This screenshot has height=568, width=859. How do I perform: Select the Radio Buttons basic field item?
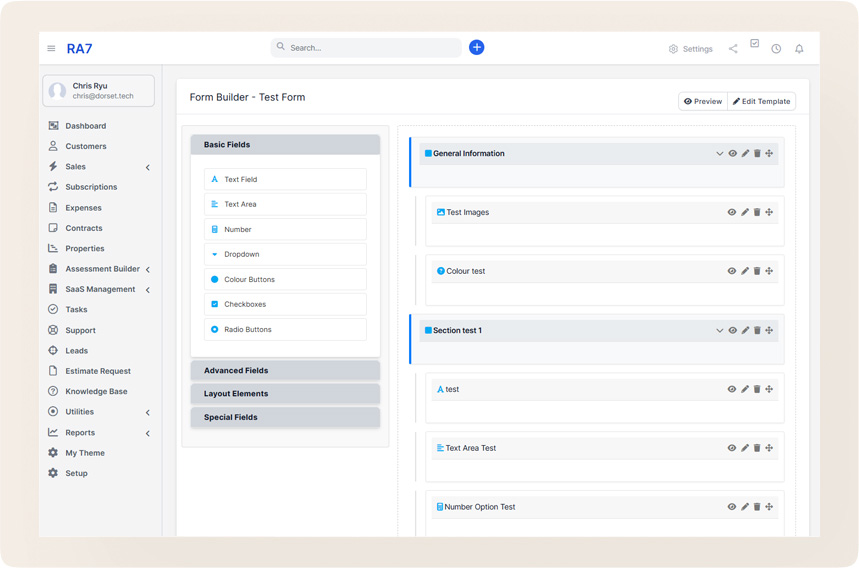click(x=285, y=329)
